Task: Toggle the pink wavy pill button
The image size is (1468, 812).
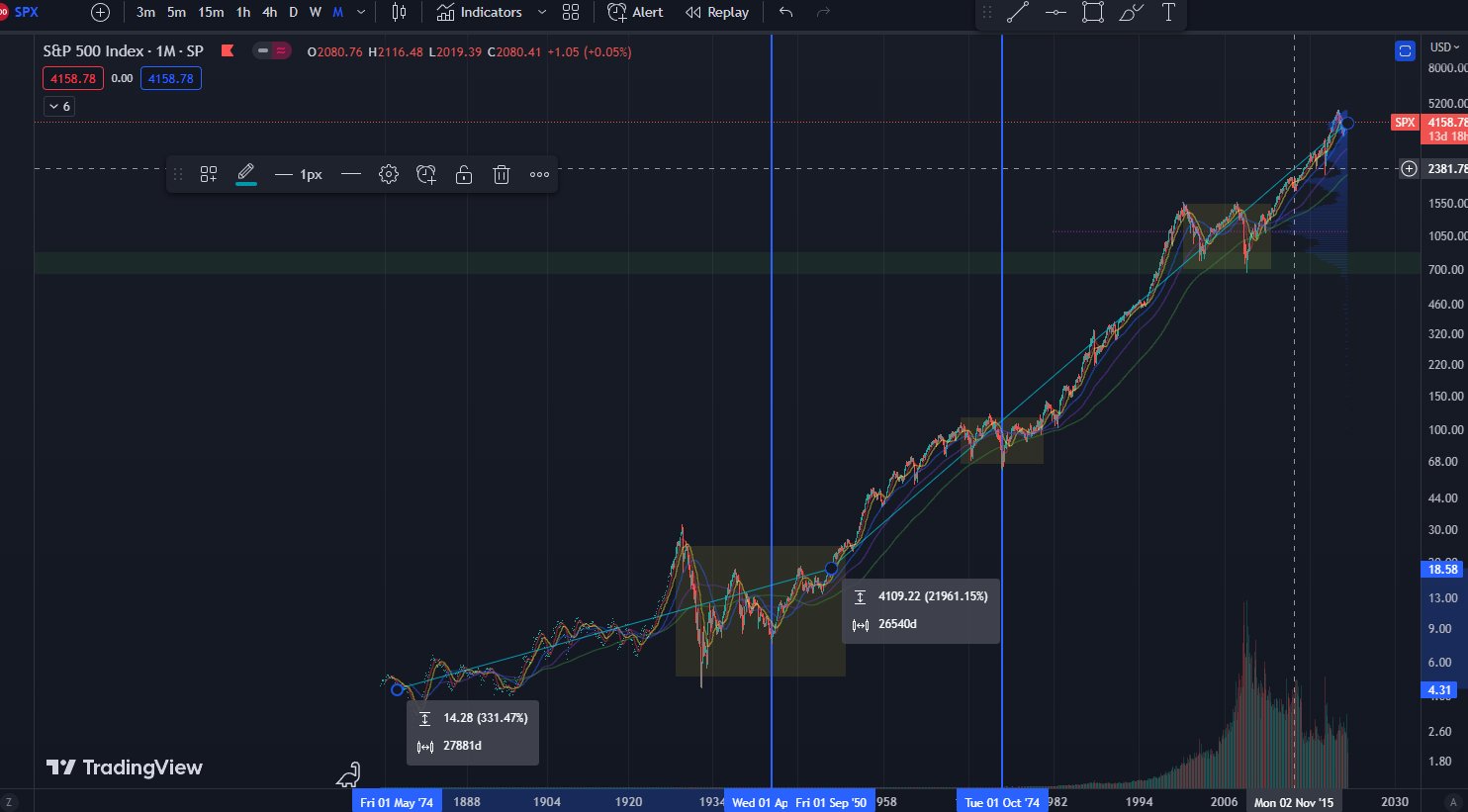Action: [282, 50]
